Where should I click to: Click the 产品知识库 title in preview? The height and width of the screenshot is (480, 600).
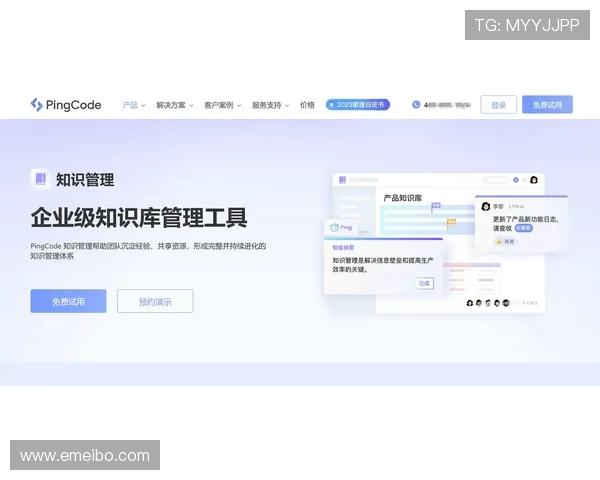coord(403,198)
